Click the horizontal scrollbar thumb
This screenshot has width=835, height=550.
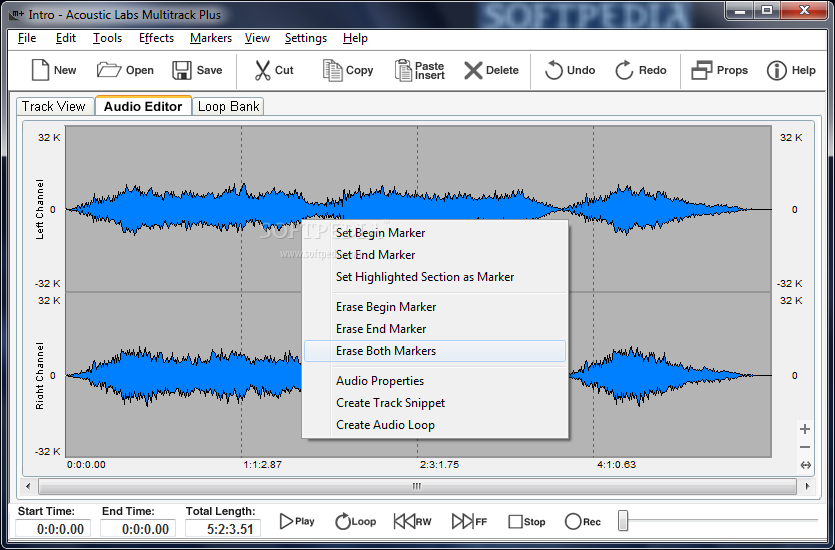(x=417, y=486)
